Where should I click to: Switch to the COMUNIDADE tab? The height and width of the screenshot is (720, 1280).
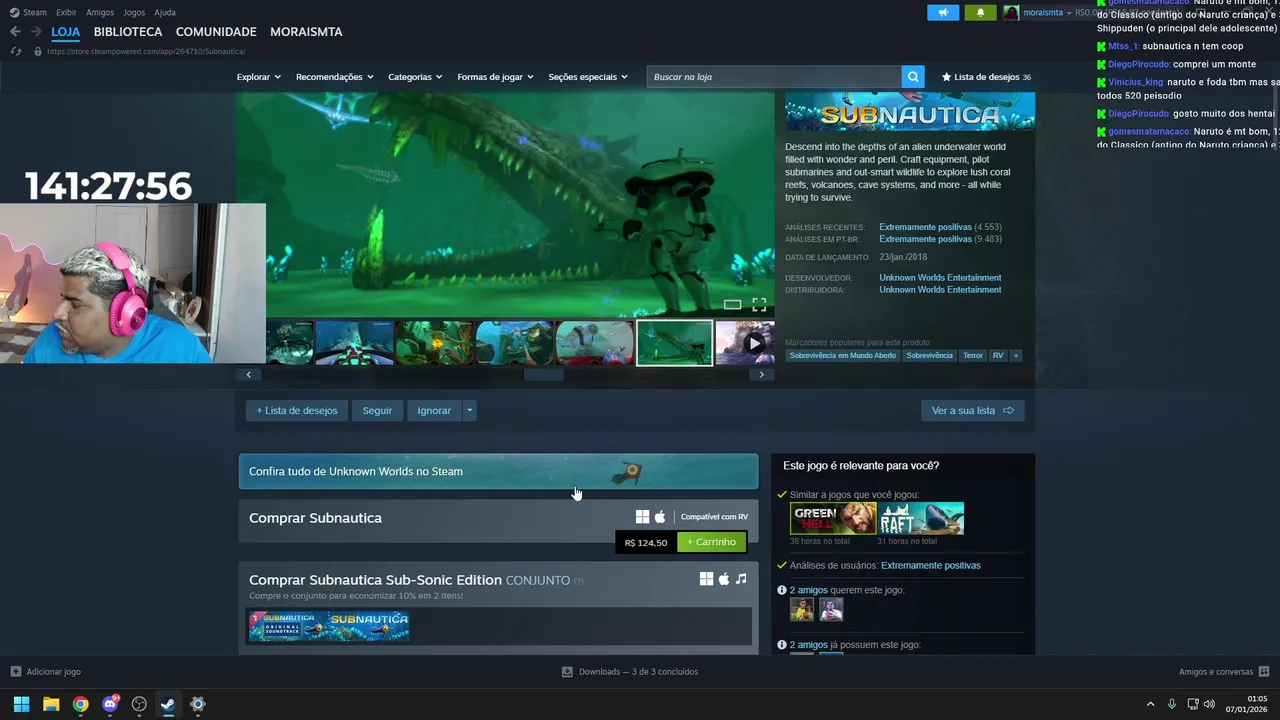click(x=216, y=32)
